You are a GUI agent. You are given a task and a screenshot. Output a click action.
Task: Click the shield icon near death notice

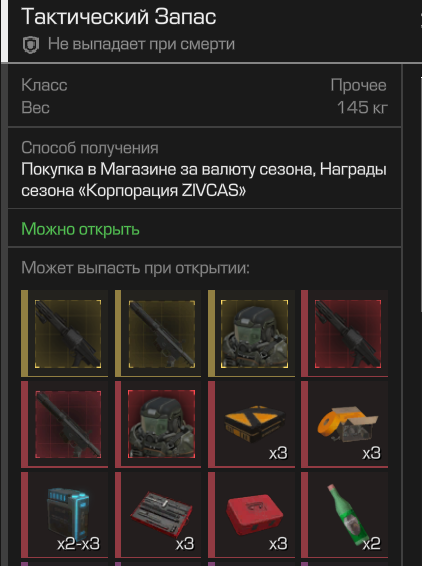pyautogui.click(x=31, y=45)
